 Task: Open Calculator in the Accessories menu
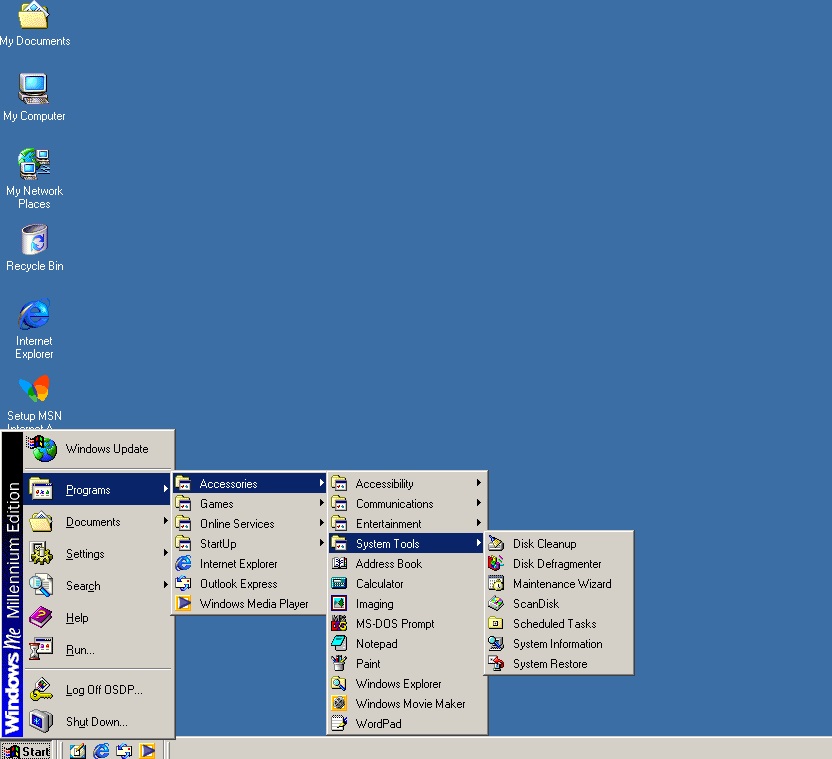(379, 584)
